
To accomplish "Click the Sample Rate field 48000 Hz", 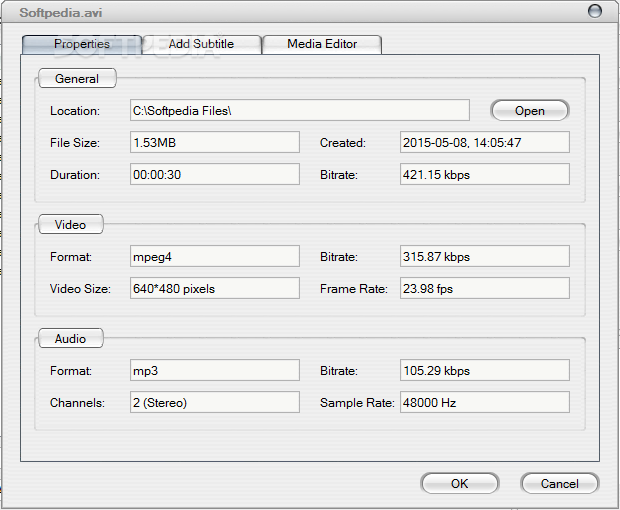I will (485, 402).
